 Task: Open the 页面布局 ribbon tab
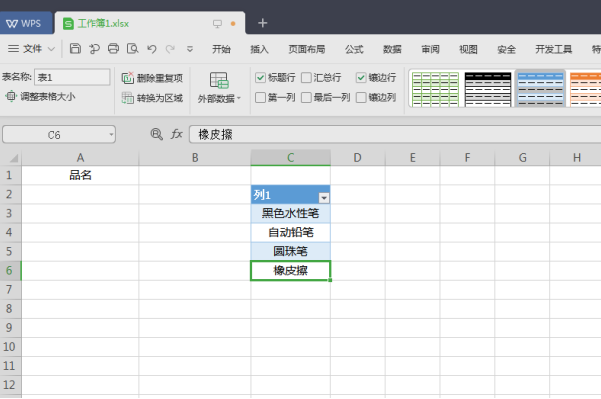click(x=307, y=49)
